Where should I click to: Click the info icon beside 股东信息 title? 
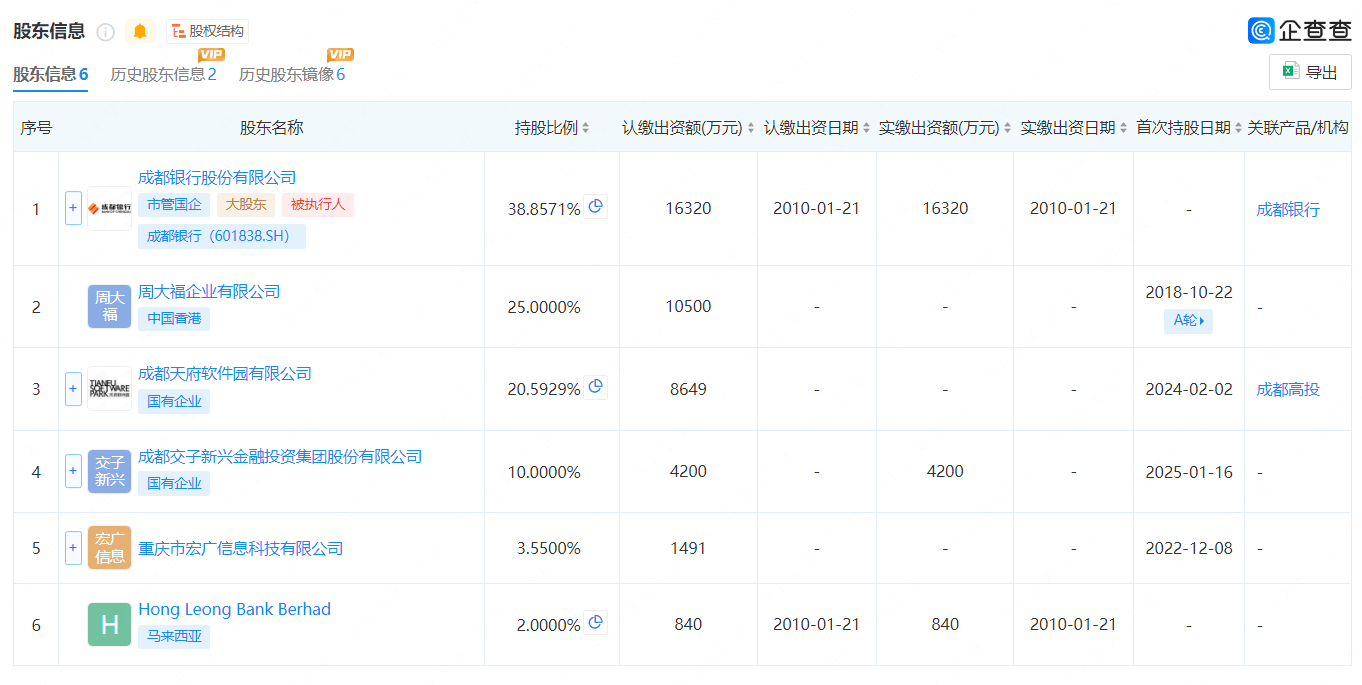tap(106, 32)
